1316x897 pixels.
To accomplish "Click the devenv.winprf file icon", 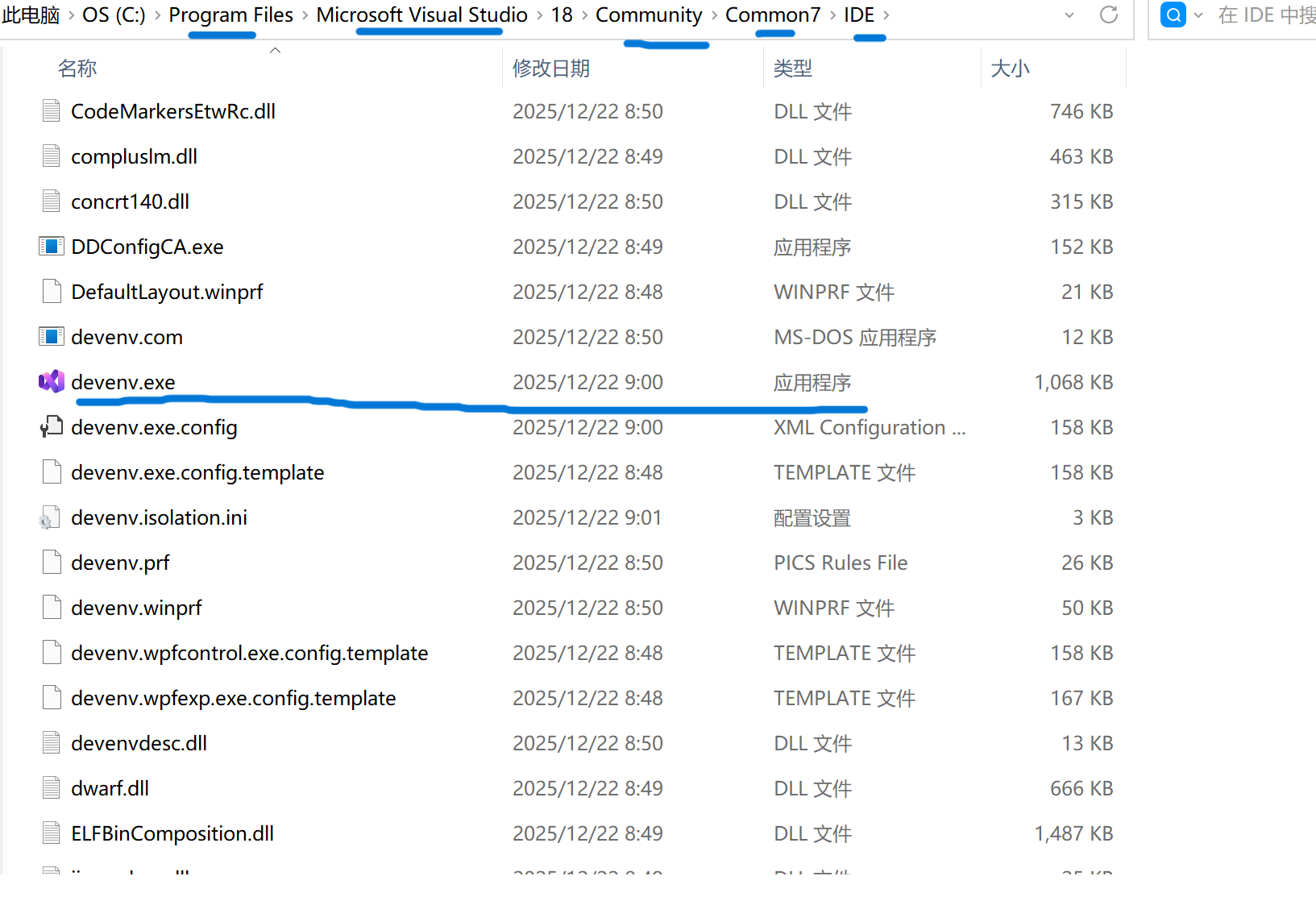I will [x=52, y=608].
